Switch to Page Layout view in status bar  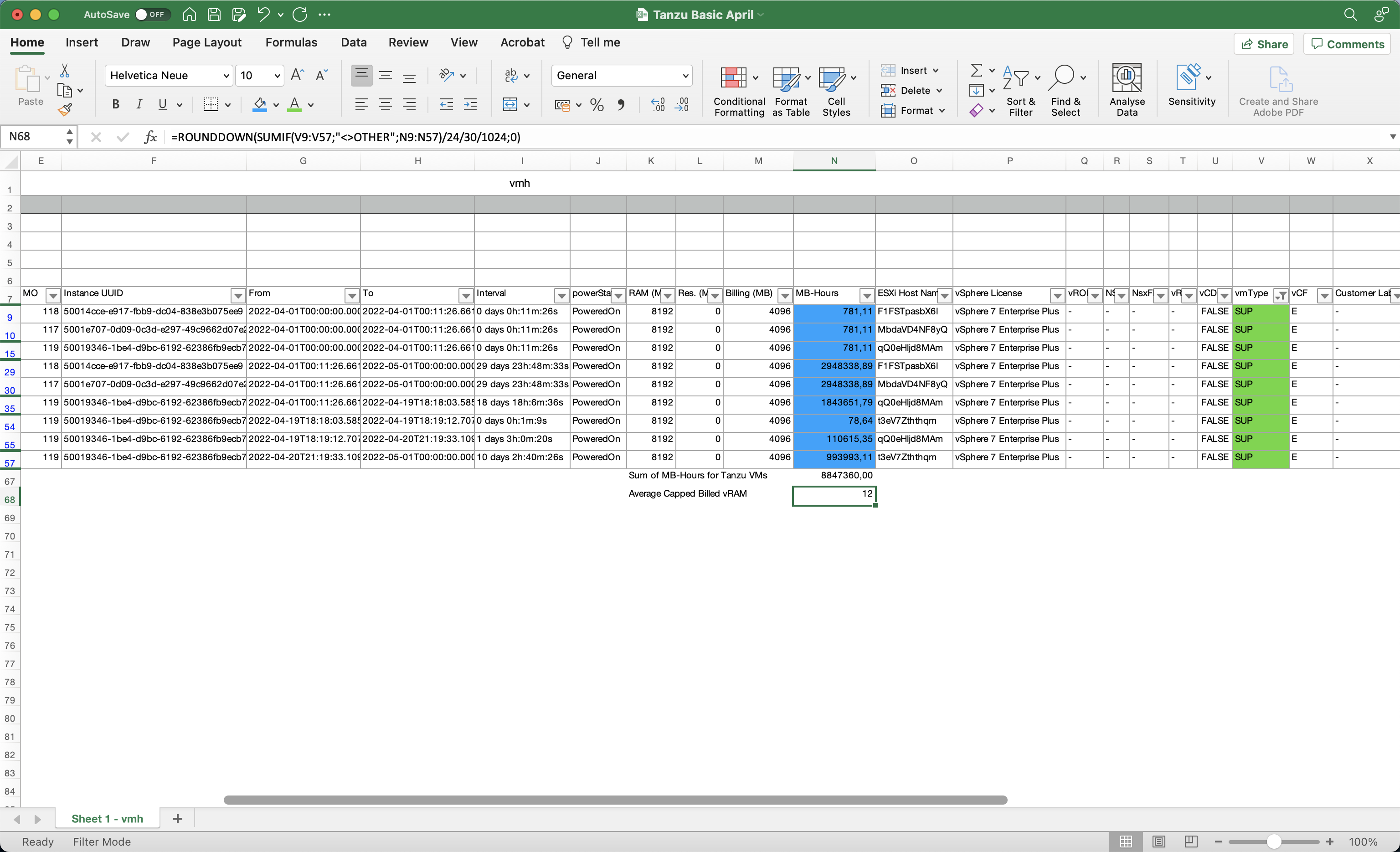[1158, 841]
